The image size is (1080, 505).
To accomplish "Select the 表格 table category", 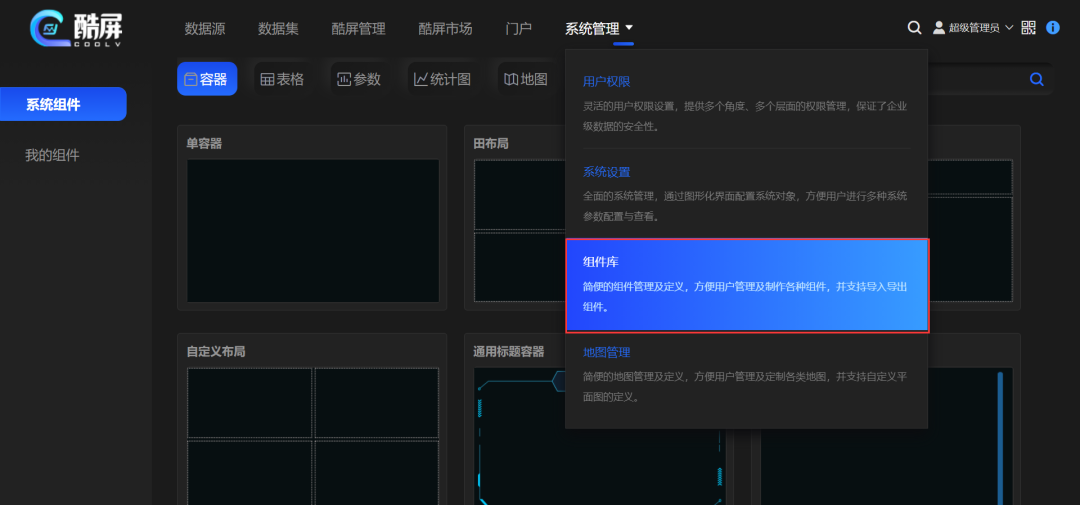I will (x=282, y=79).
